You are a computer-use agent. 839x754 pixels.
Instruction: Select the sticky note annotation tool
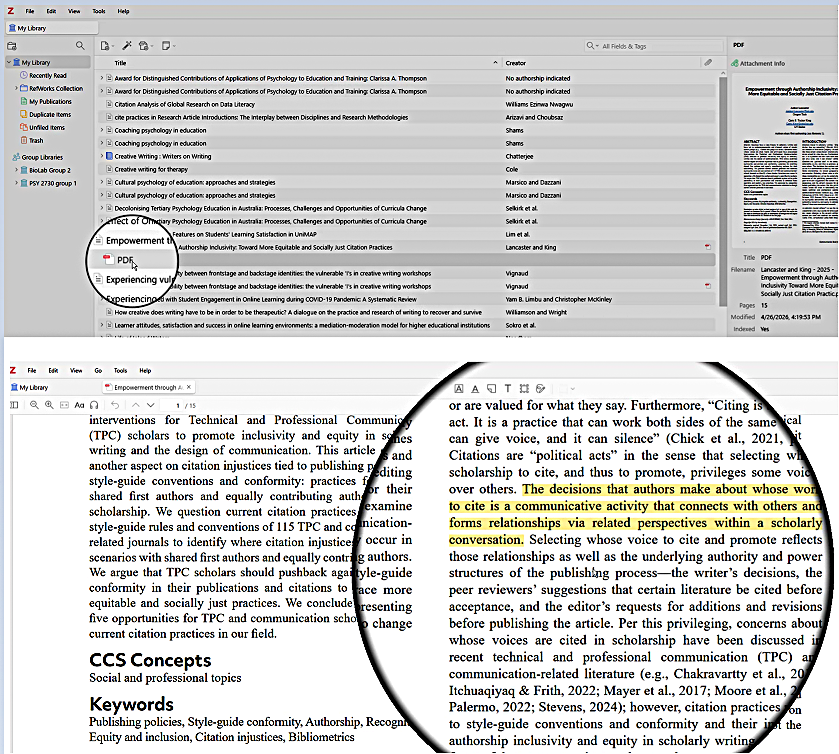point(491,388)
